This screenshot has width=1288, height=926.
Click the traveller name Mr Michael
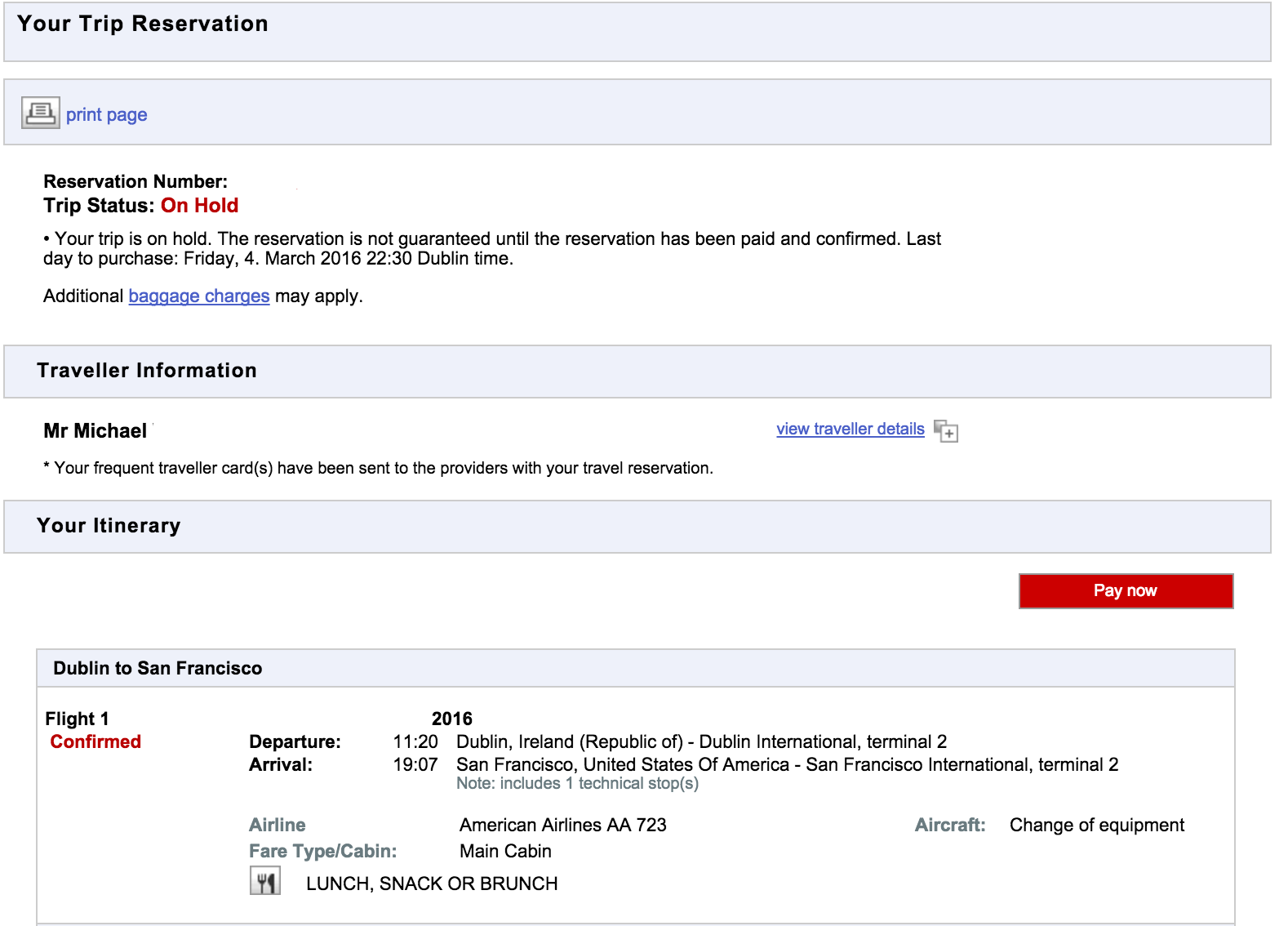95,431
